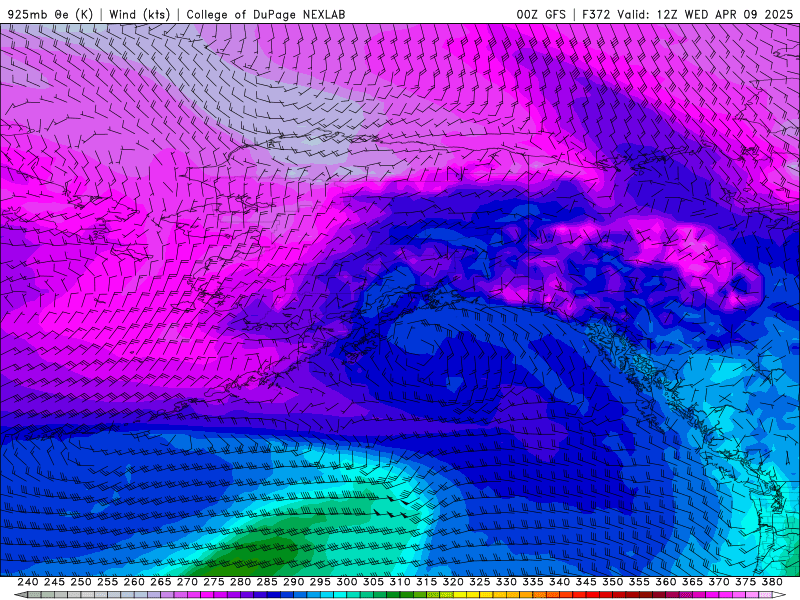Viewport: 800px width, 600px height.
Task: Click the gray color bar segment under 240
Action: tap(34, 595)
